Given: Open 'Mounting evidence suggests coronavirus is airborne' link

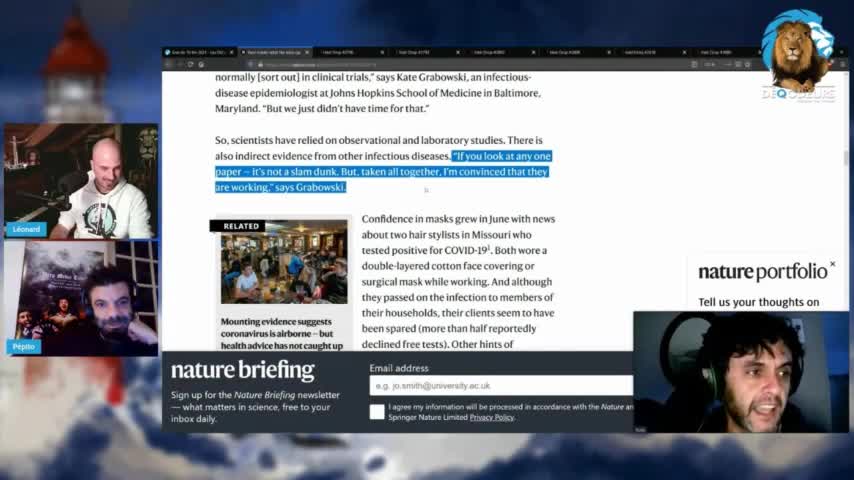Looking at the screenshot, I should (x=282, y=333).
